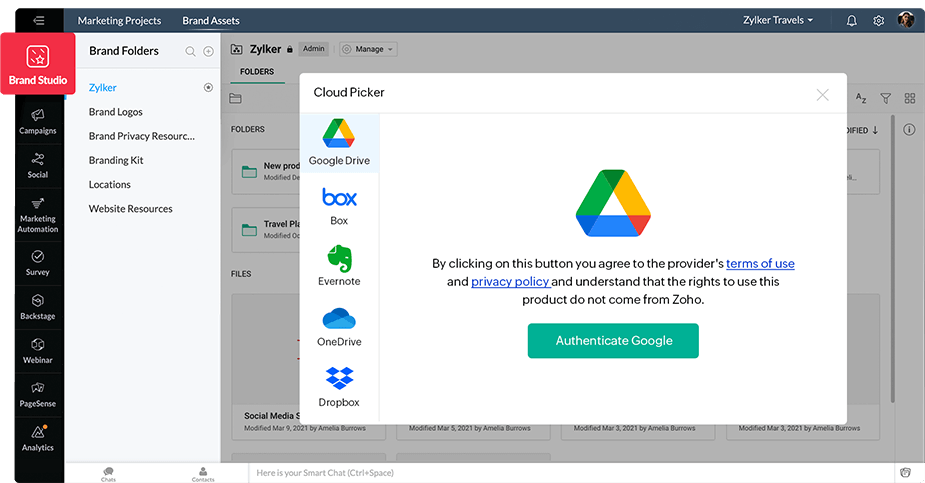Select OneDrive in the Cloud Picker
Screen dimensions: 925x483
click(339, 327)
